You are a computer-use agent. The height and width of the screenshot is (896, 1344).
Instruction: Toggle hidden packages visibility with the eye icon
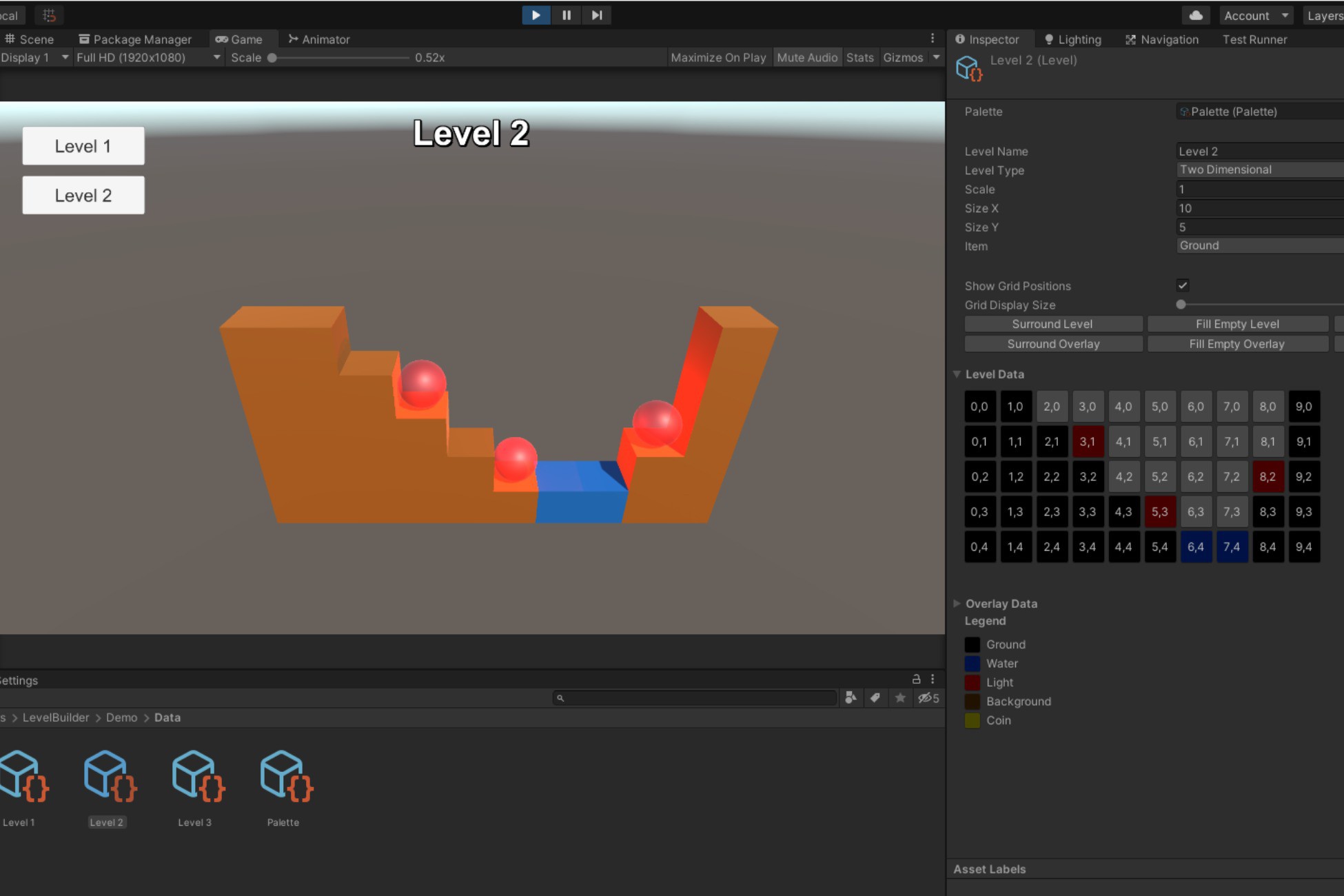(926, 698)
